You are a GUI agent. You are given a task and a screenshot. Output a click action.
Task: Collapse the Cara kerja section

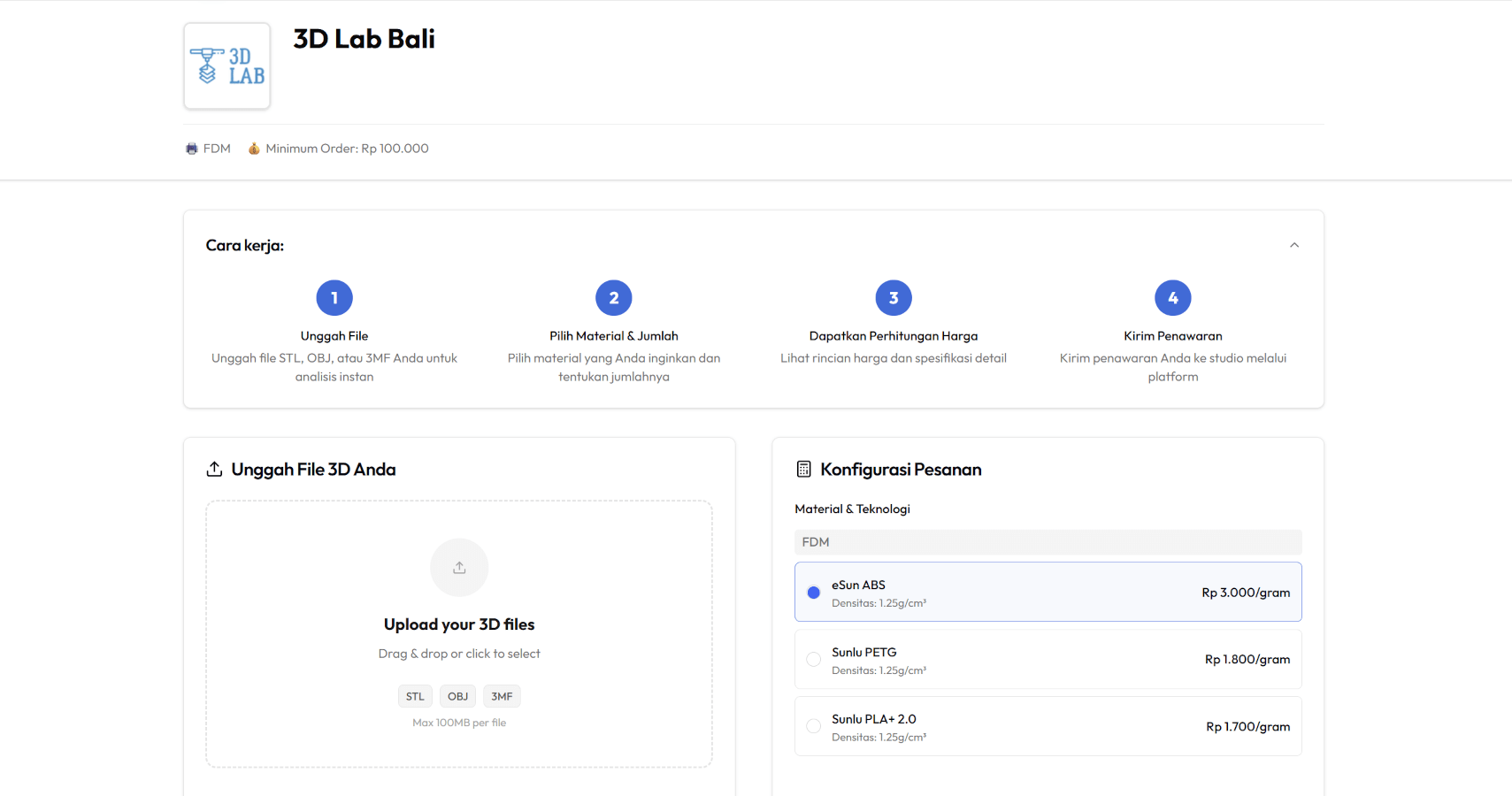tap(1293, 244)
